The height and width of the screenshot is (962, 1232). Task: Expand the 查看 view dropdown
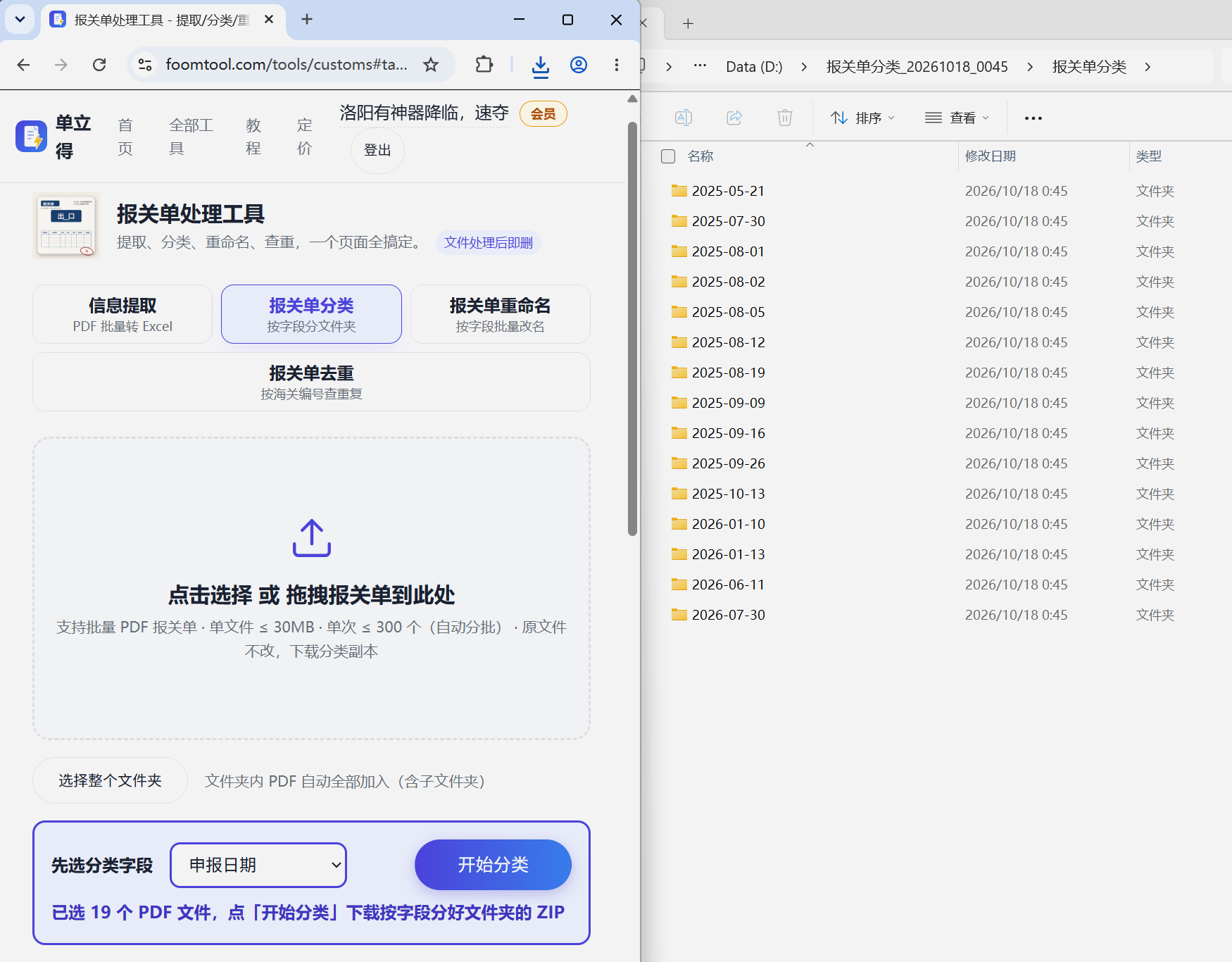coord(957,118)
